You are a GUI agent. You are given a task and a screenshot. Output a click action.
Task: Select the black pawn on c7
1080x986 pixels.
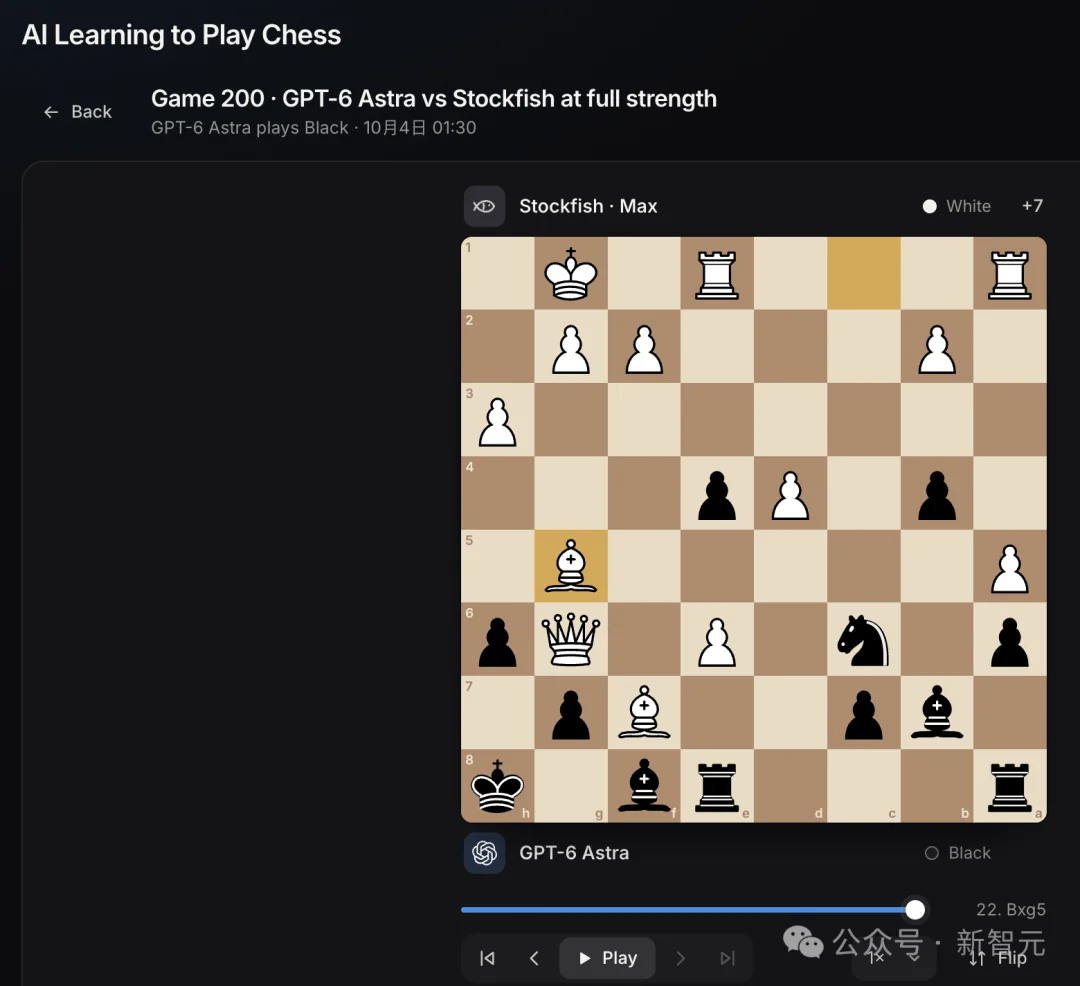click(864, 715)
